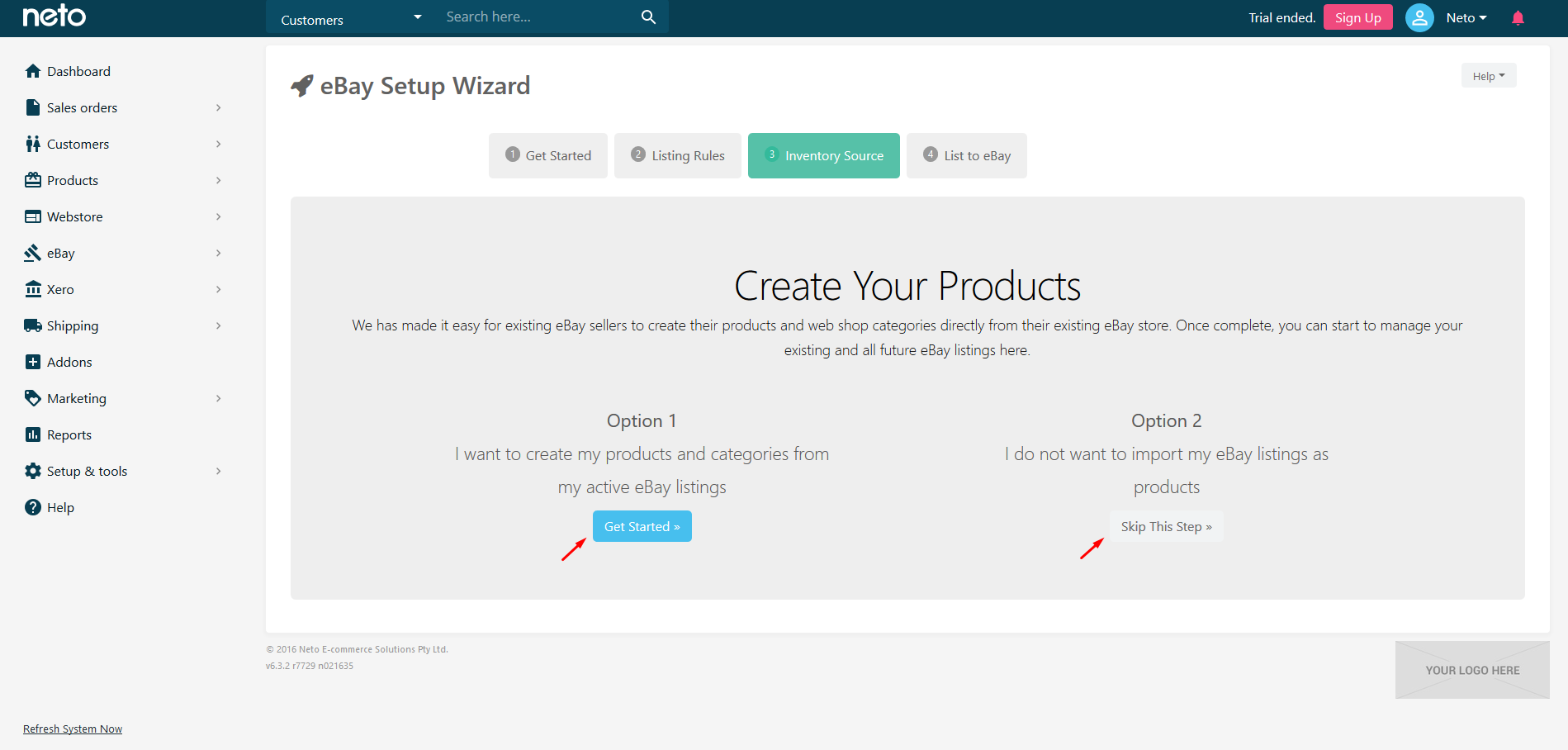
Task: Expand the Setup & tools chevron
Action: click(x=218, y=471)
